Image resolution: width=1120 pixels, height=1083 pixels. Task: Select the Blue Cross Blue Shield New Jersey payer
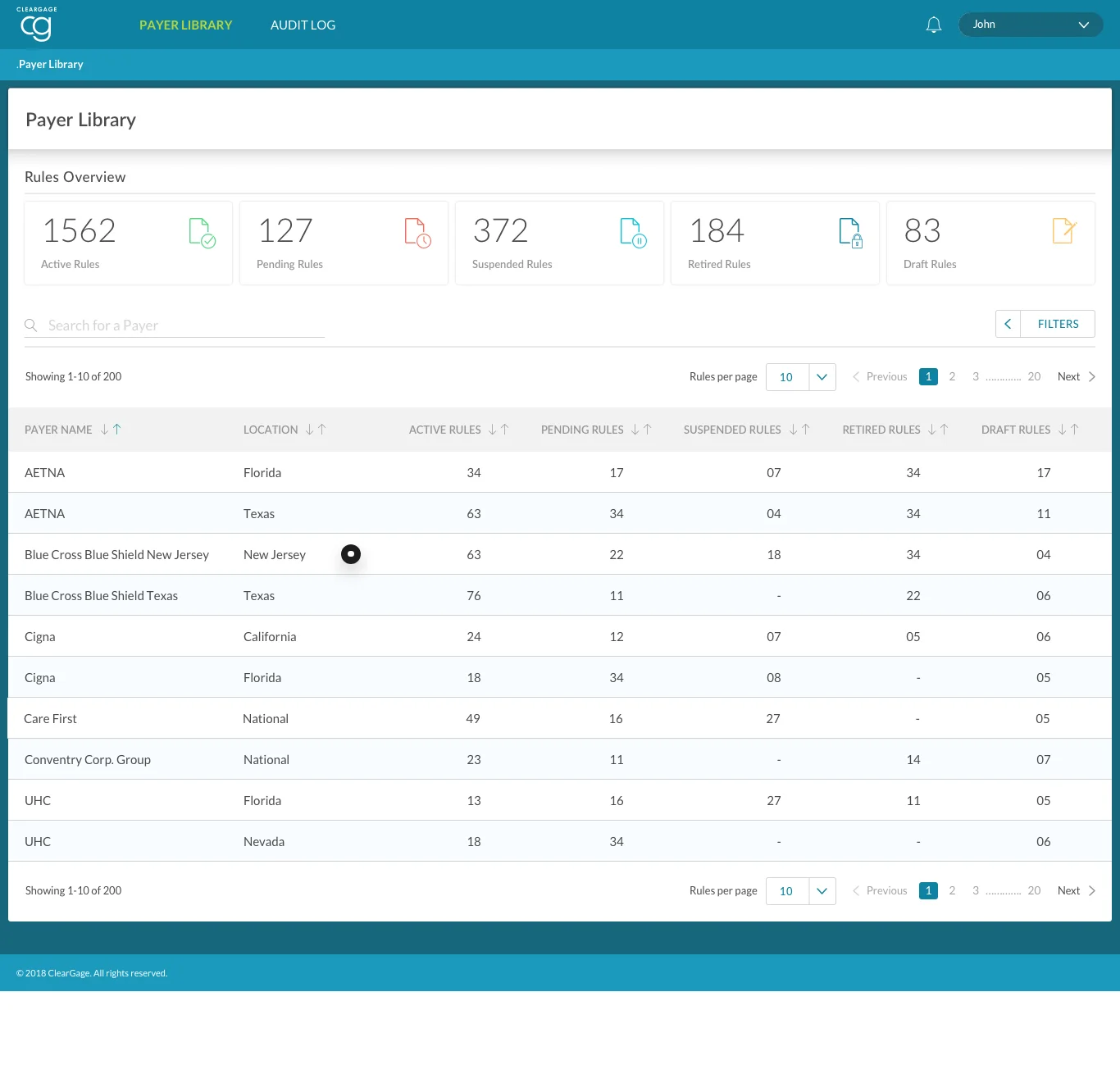pyautogui.click(x=116, y=555)
